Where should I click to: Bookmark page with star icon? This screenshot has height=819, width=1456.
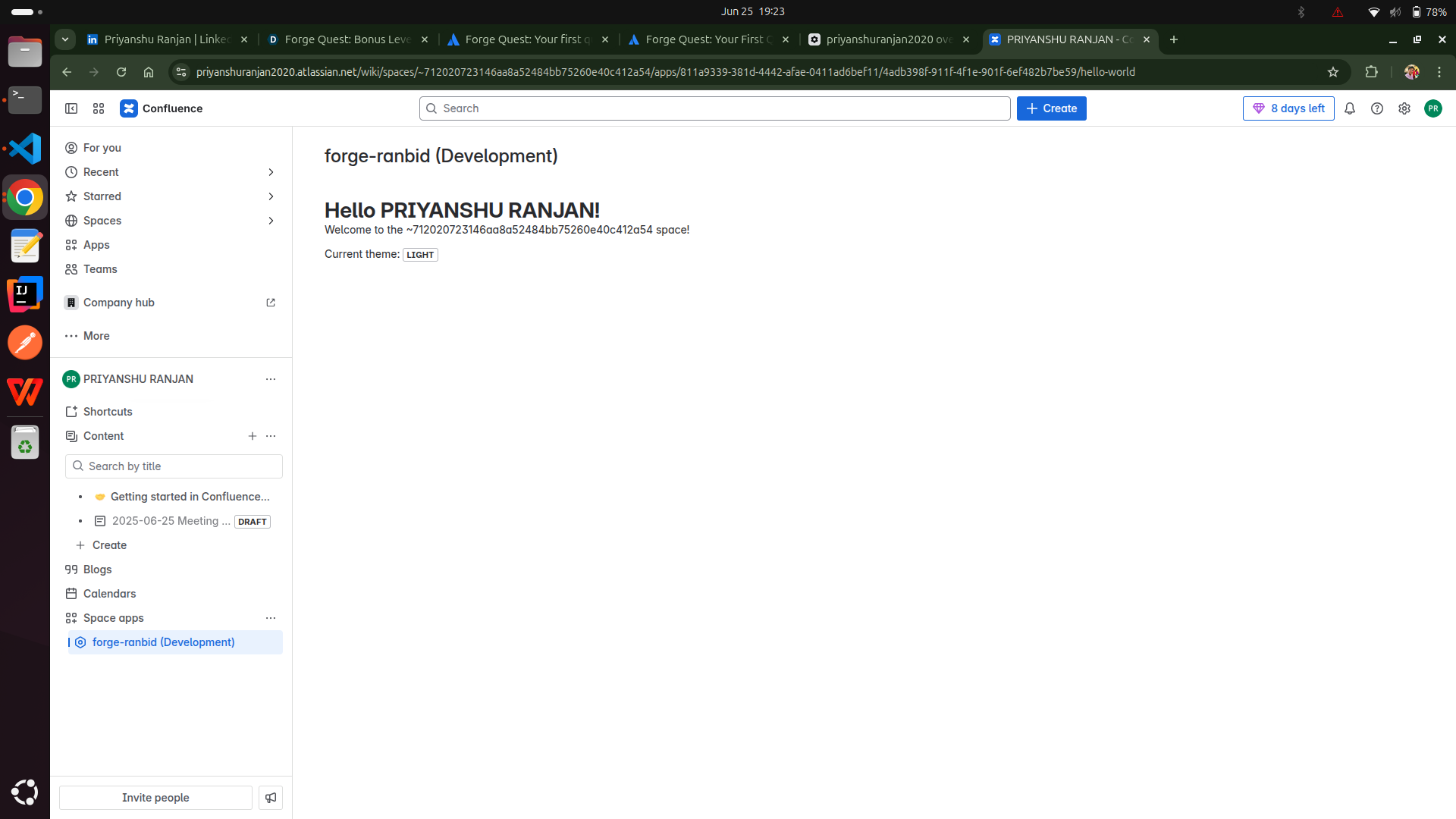point(1333,72)
